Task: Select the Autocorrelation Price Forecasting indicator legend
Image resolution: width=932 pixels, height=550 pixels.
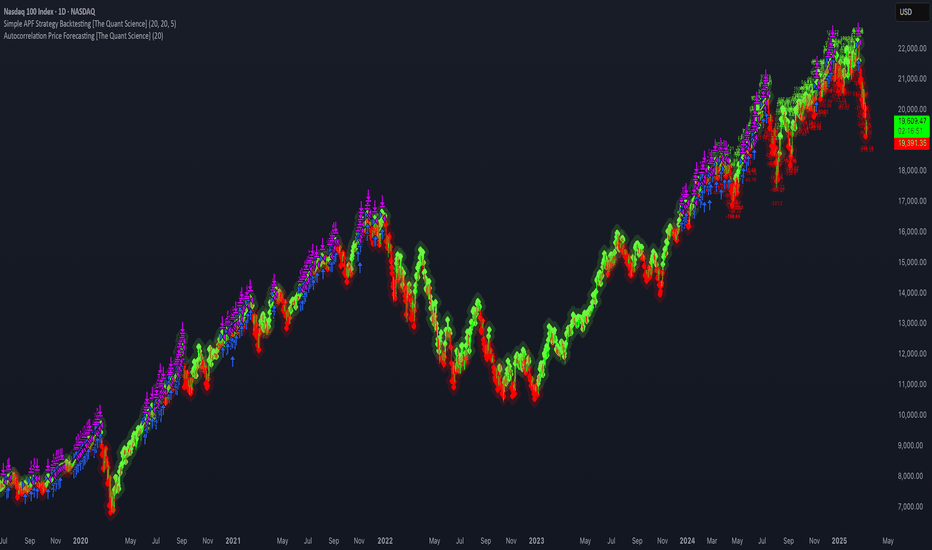Action: pyautogui.click(x=83, y=36)
